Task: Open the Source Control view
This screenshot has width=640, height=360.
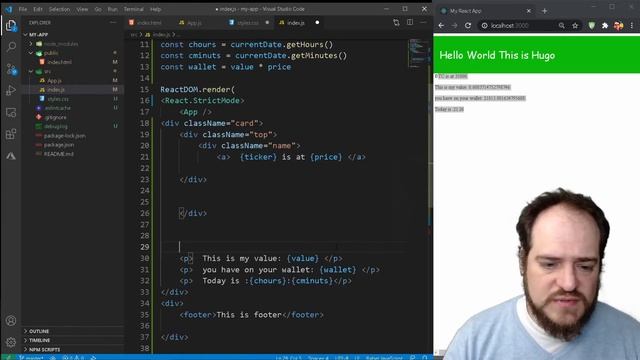Action: [11, 69]
